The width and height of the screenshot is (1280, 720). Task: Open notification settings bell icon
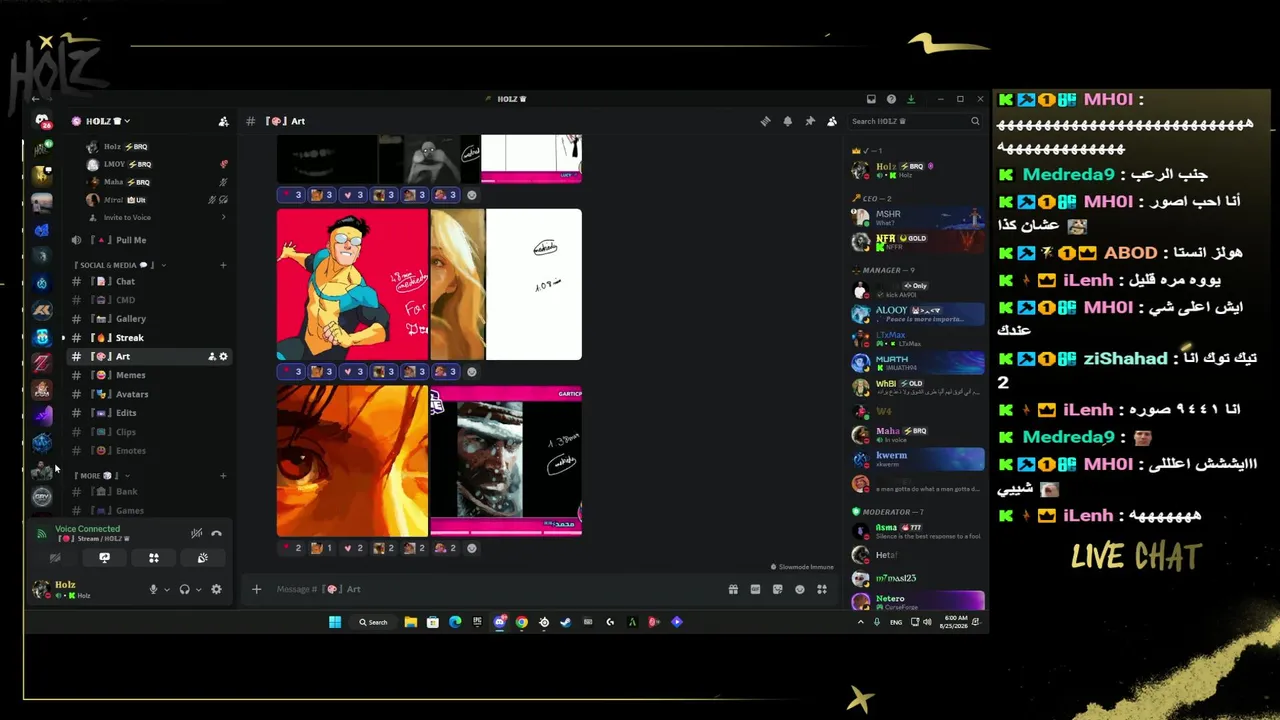tap(788, 121)
